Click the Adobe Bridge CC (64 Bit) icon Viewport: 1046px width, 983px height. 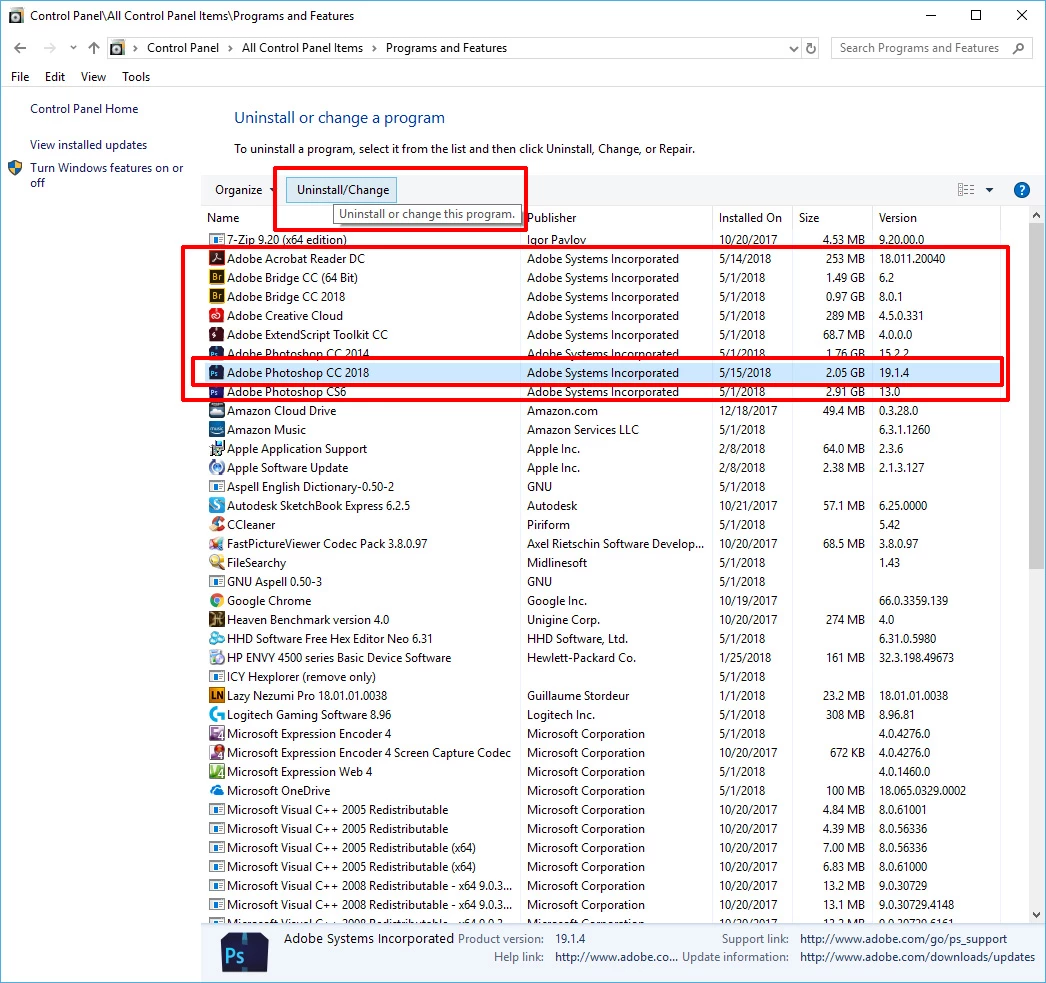pyautogui.click(x=216, y=277)
